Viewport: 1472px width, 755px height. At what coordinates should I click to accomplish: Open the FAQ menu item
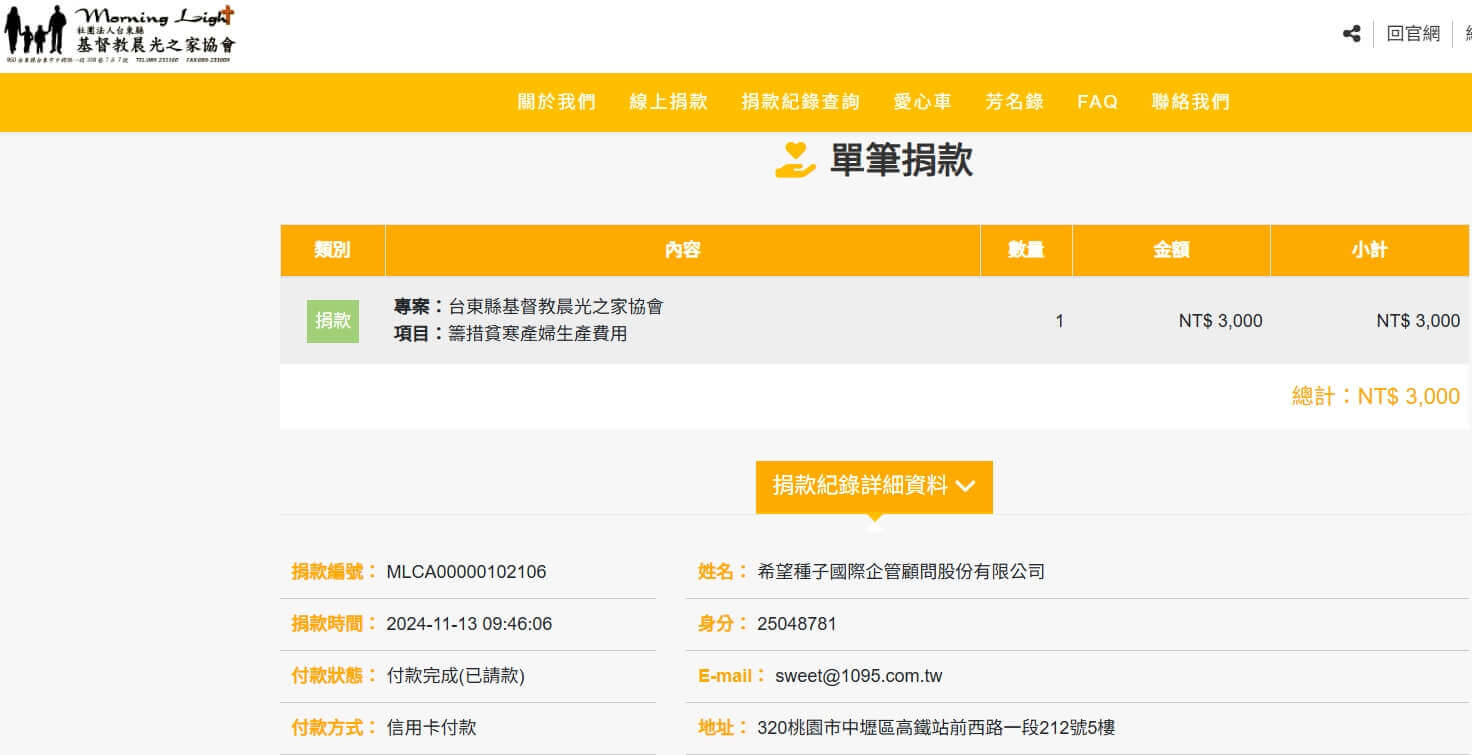coord(1097,102)
